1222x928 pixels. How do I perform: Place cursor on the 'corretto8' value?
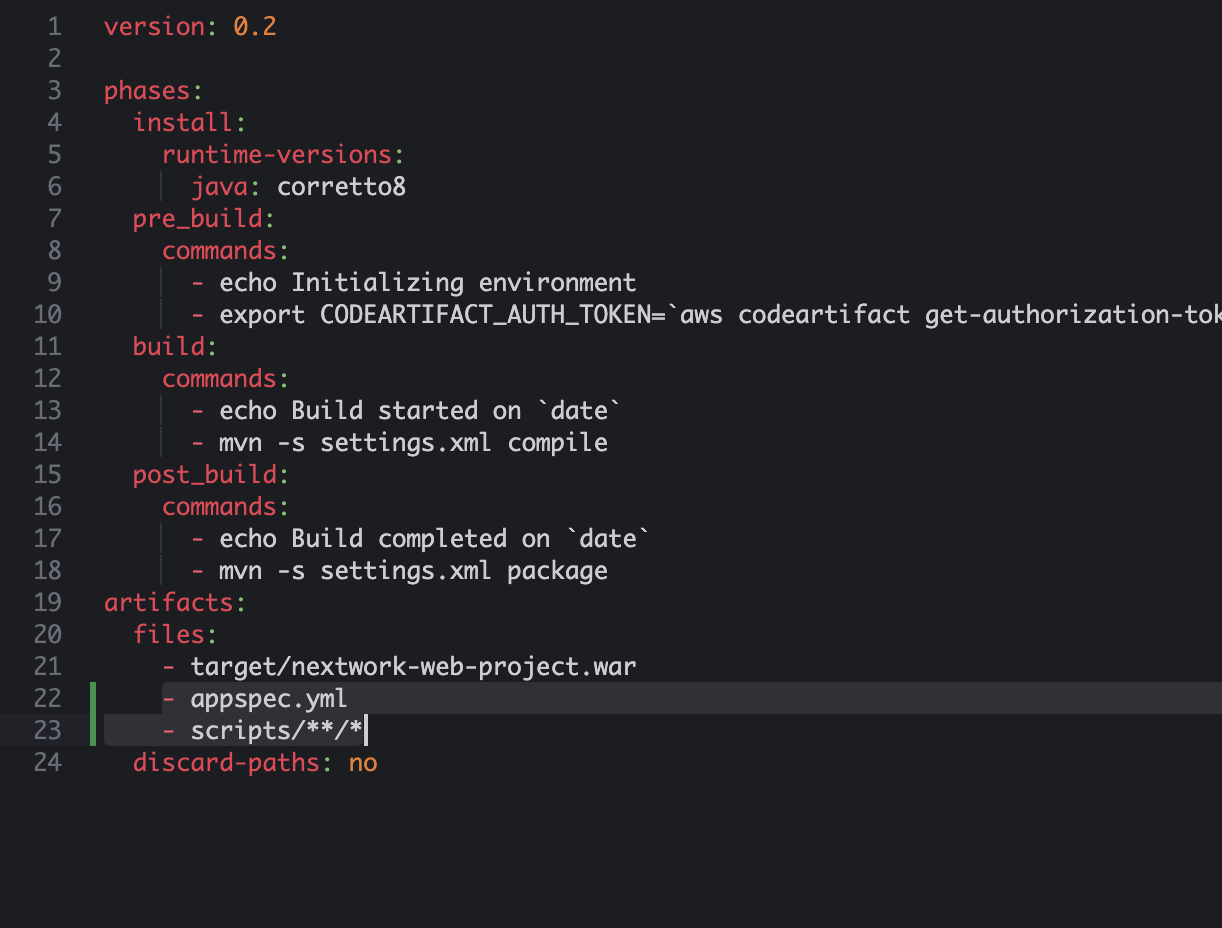341,187
